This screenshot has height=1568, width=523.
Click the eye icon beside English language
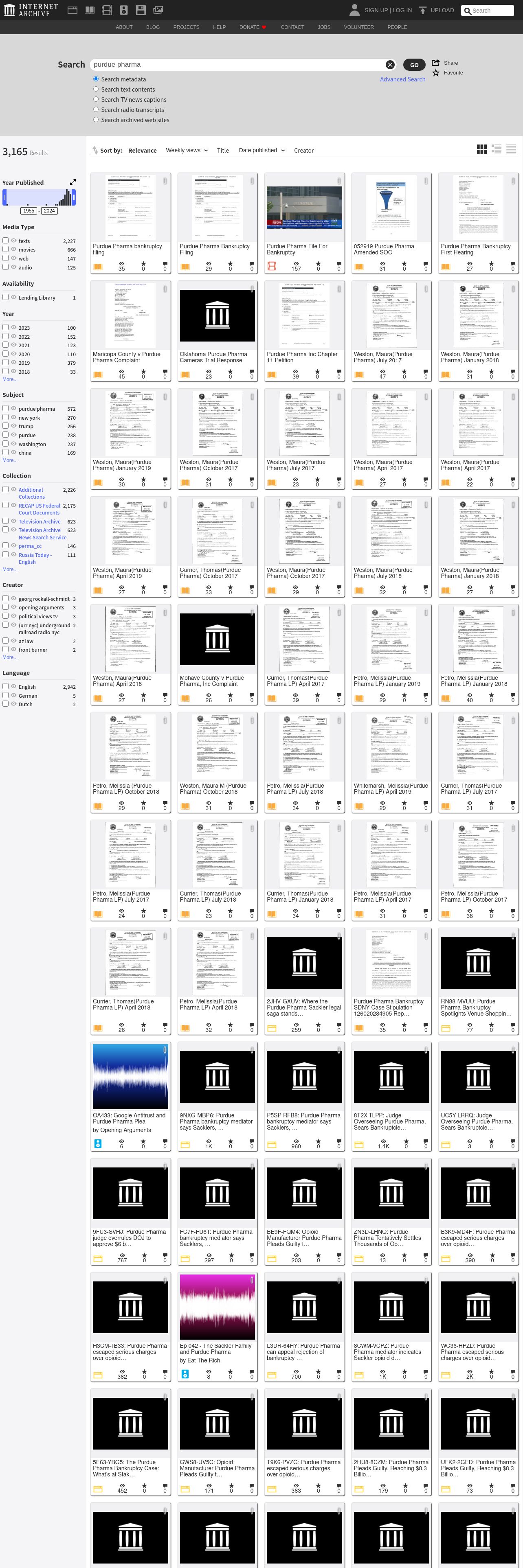[13, 686]
